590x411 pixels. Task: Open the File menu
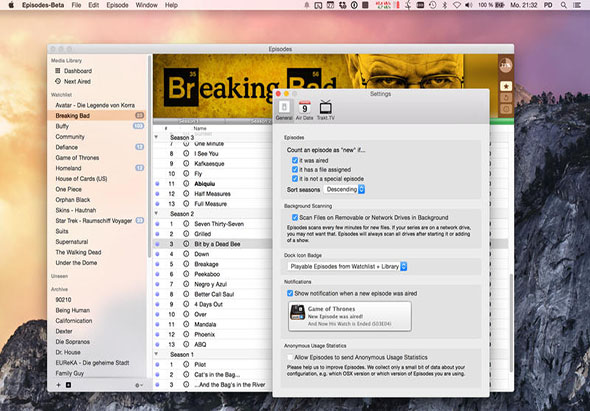coord(76,5)
